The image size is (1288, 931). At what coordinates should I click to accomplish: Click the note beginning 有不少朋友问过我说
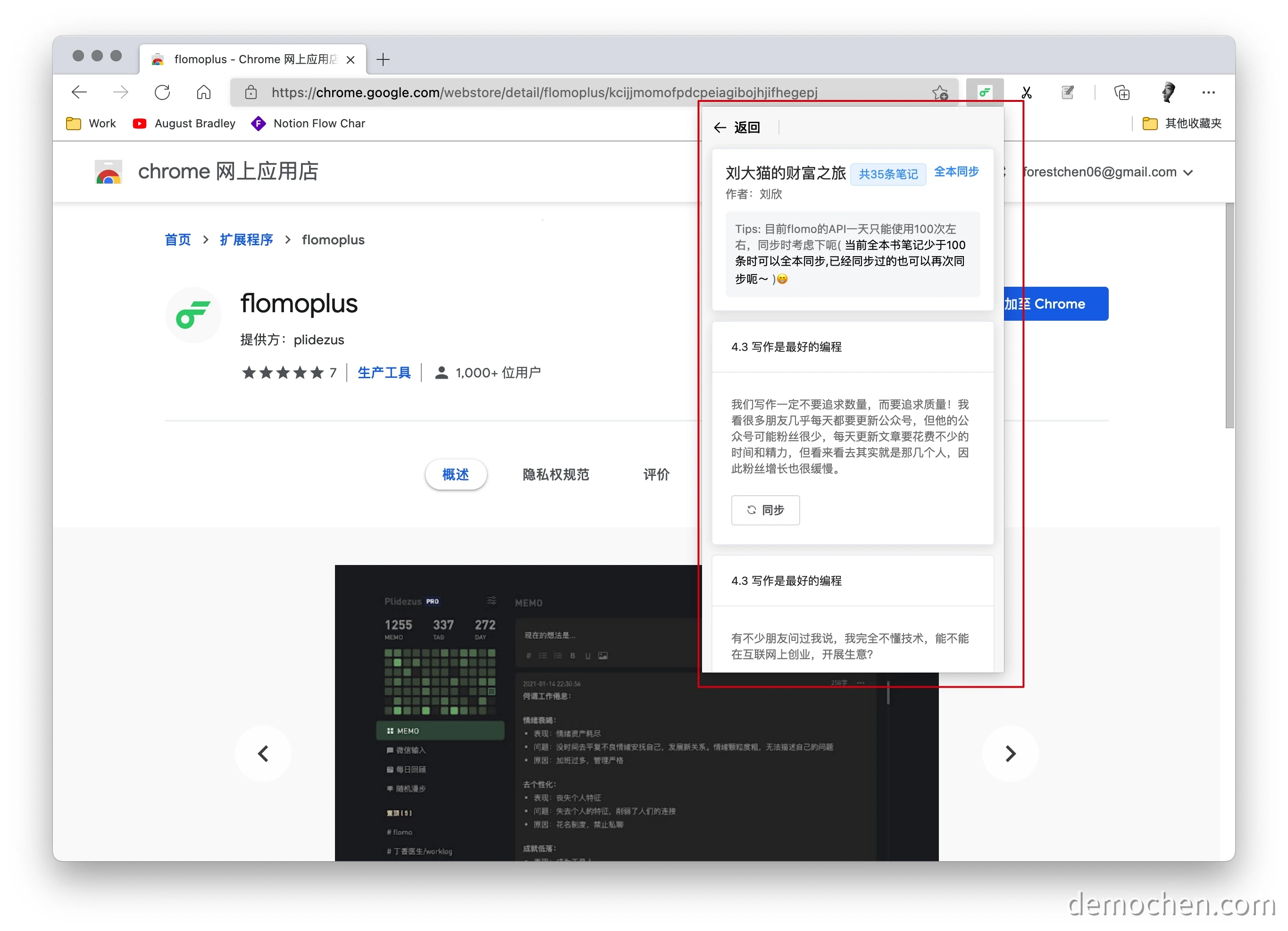click(850, 646)
